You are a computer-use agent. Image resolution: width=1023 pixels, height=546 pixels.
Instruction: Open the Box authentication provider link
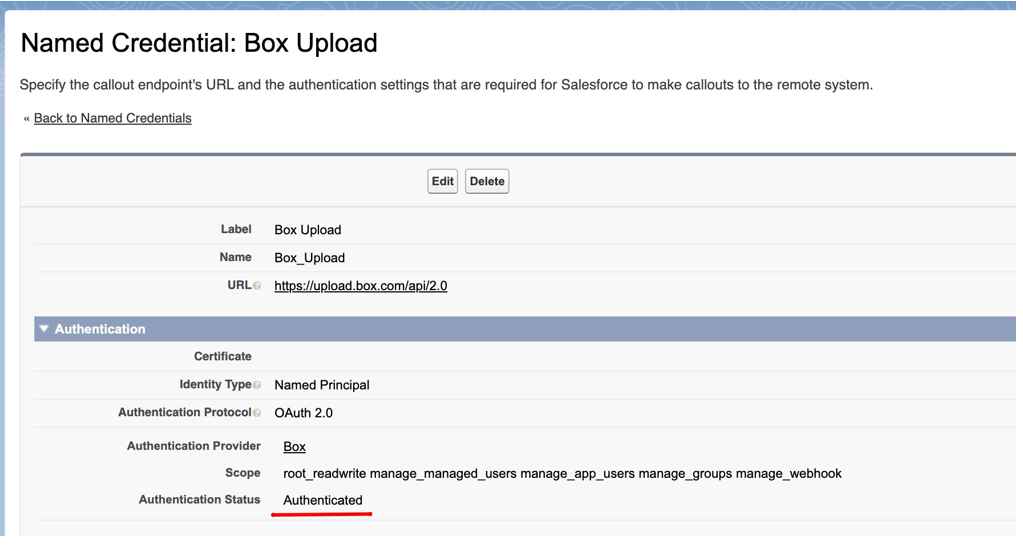294,447
